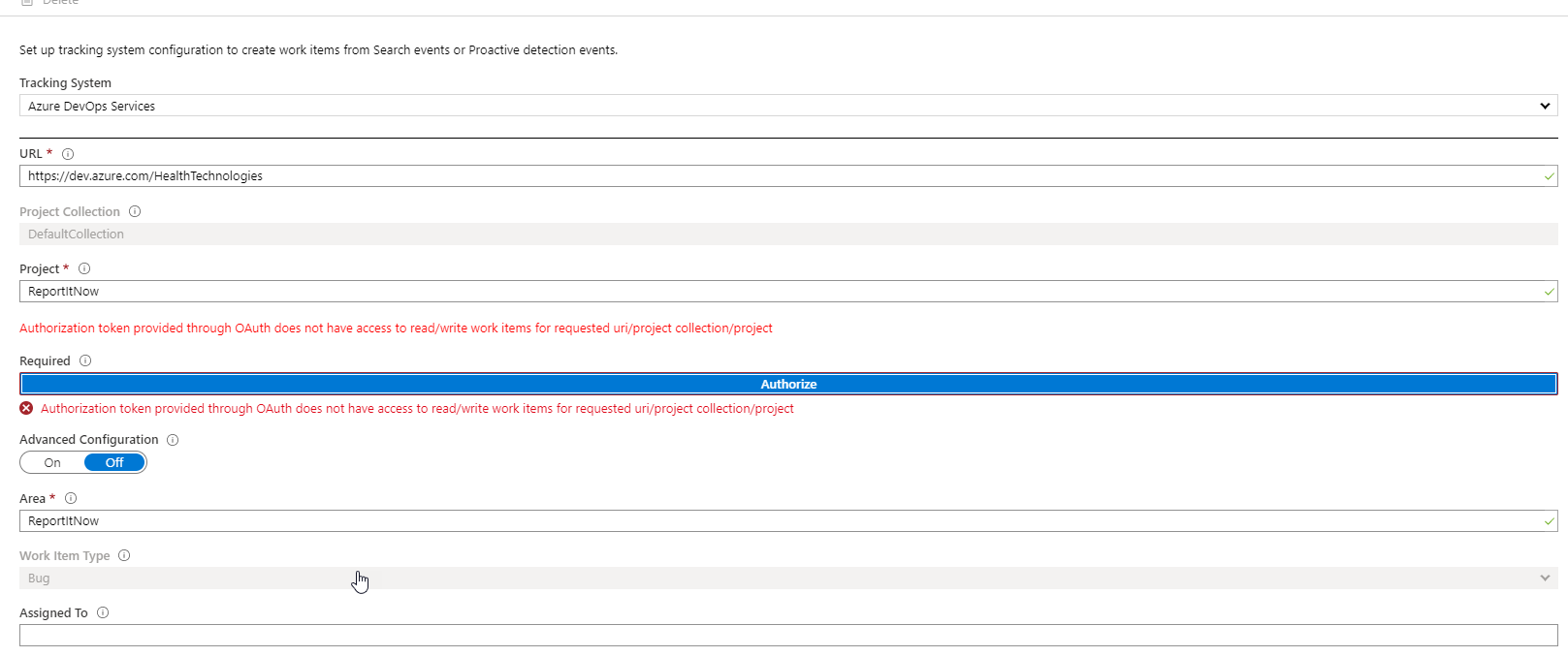
Task: Click the green checkmark in the URL field
Action: (1549, 176)
